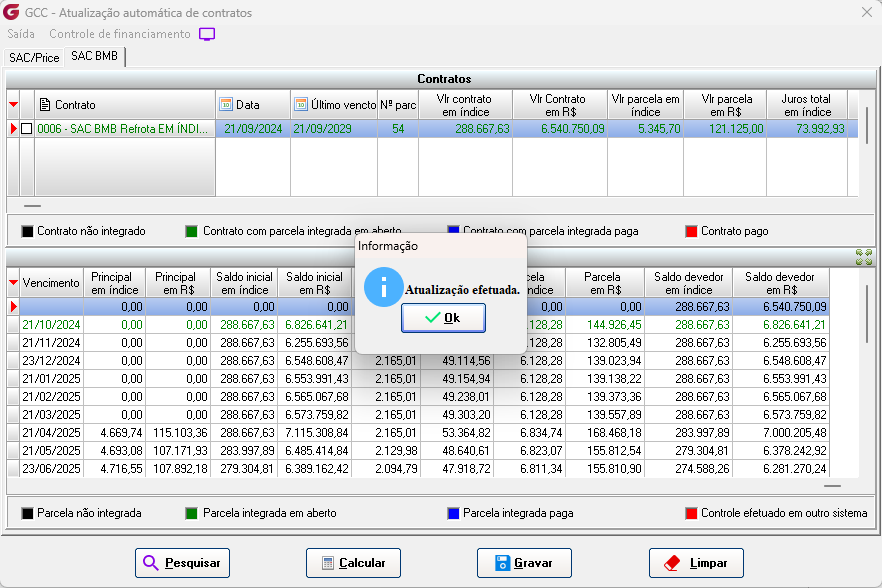
Task: Click the purple monitor icon in menu bar
Action: pyautogui.click(x=207, y=34)
